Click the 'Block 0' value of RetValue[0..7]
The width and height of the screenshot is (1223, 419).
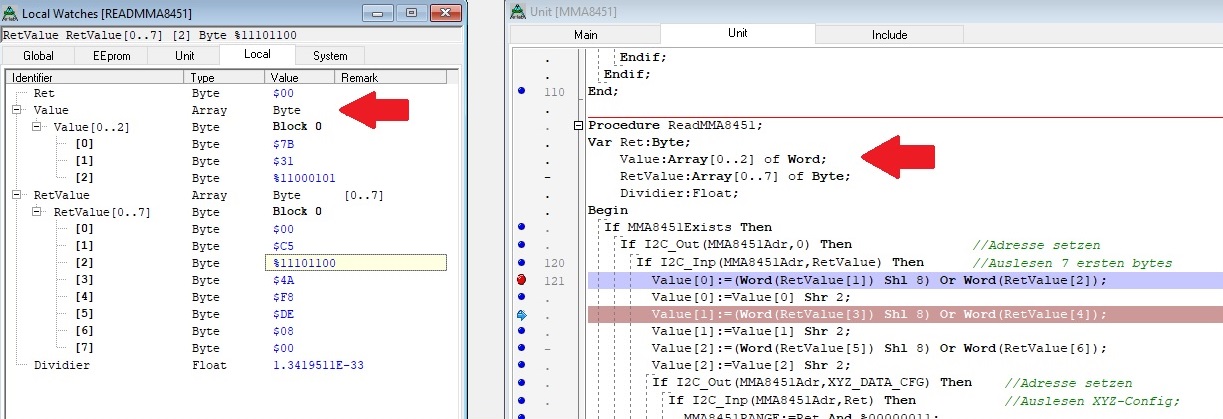pos(297,212)
